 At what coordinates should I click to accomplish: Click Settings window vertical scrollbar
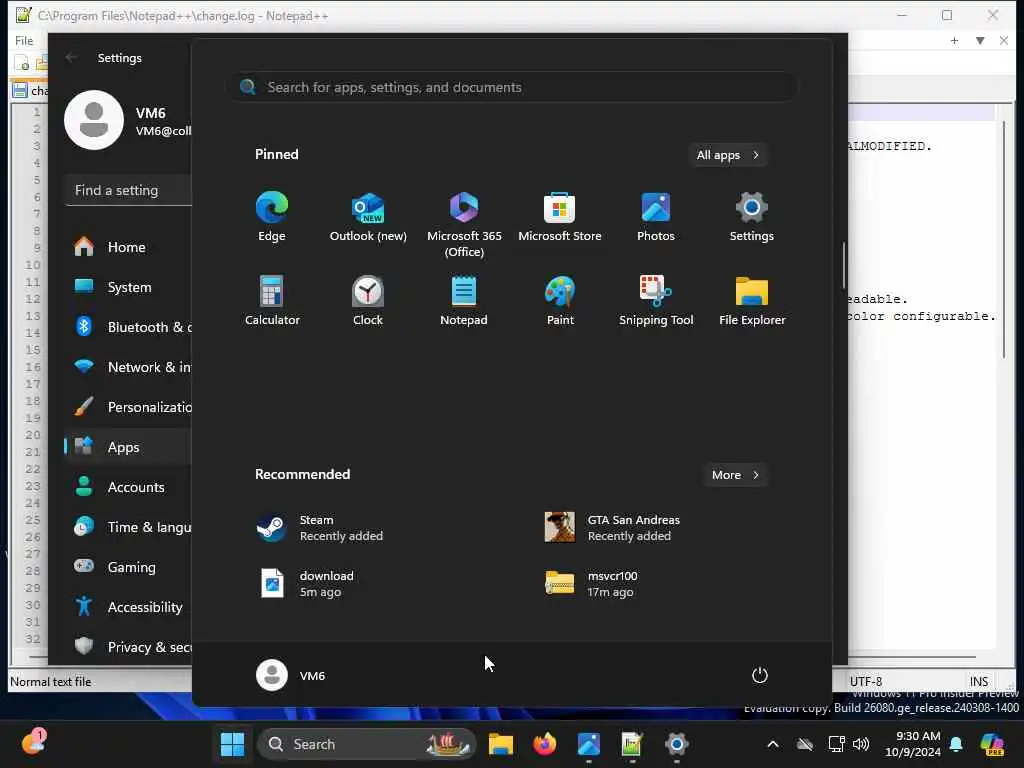843,264
